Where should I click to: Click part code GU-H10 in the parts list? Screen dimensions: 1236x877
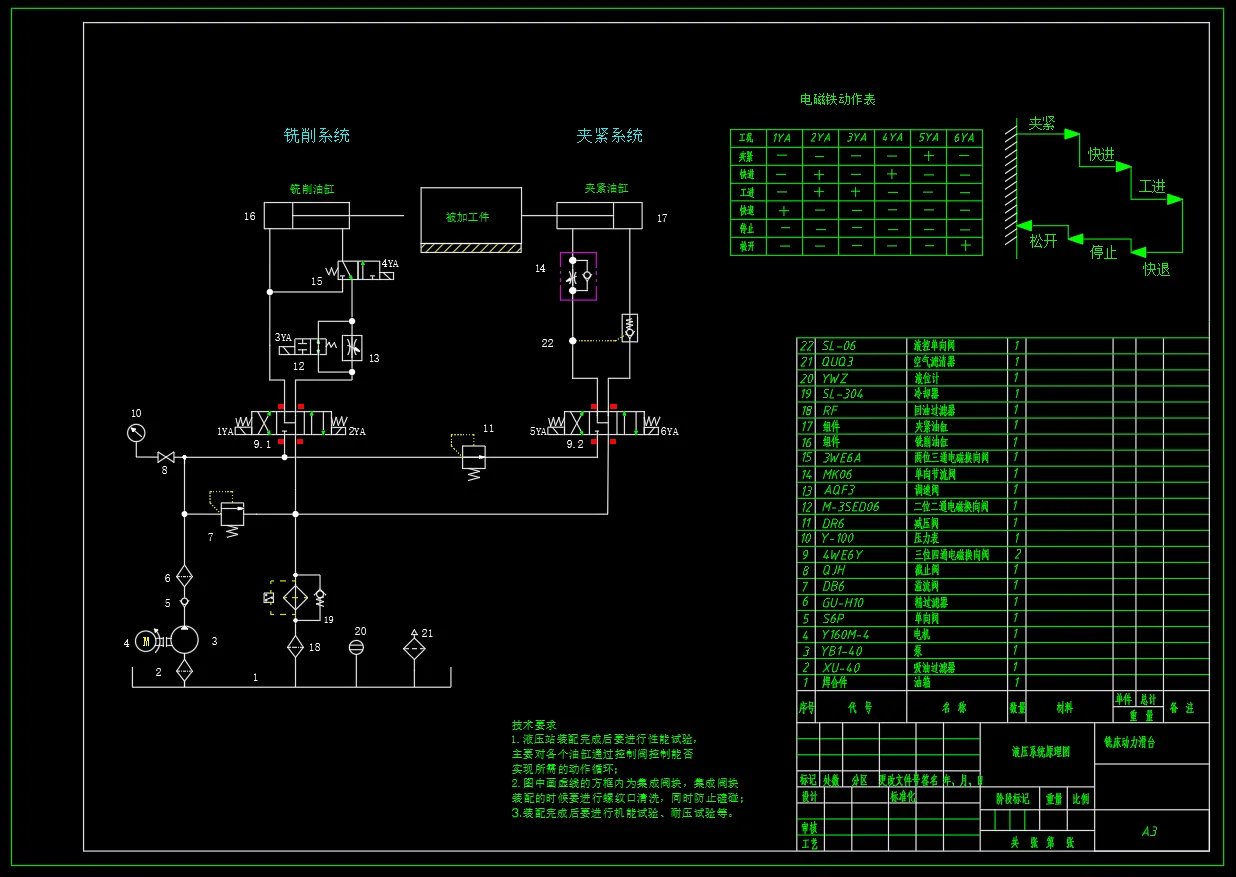click(x=843, y=603)
